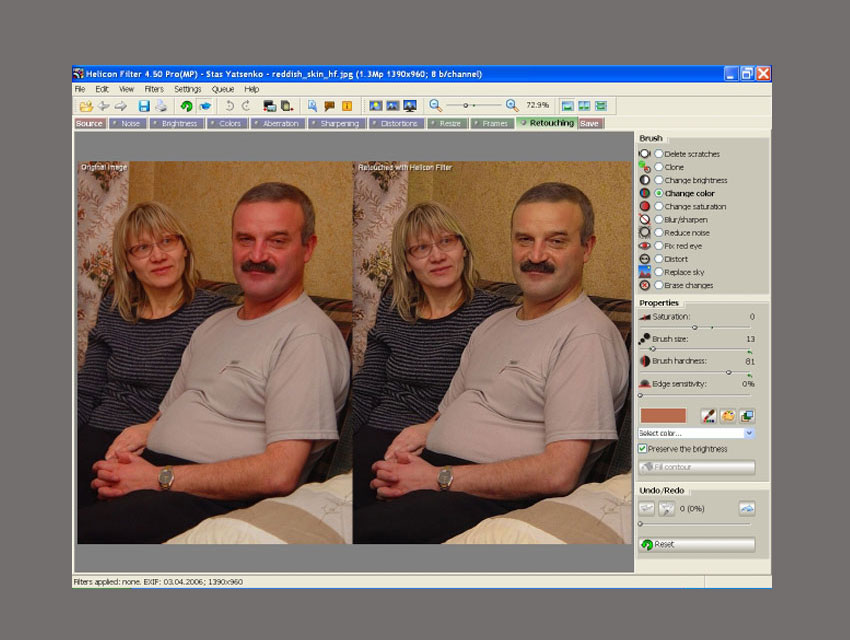
Task: Click the Saturation slider handle
Action: pyautogui.click(x=695, y=327)
